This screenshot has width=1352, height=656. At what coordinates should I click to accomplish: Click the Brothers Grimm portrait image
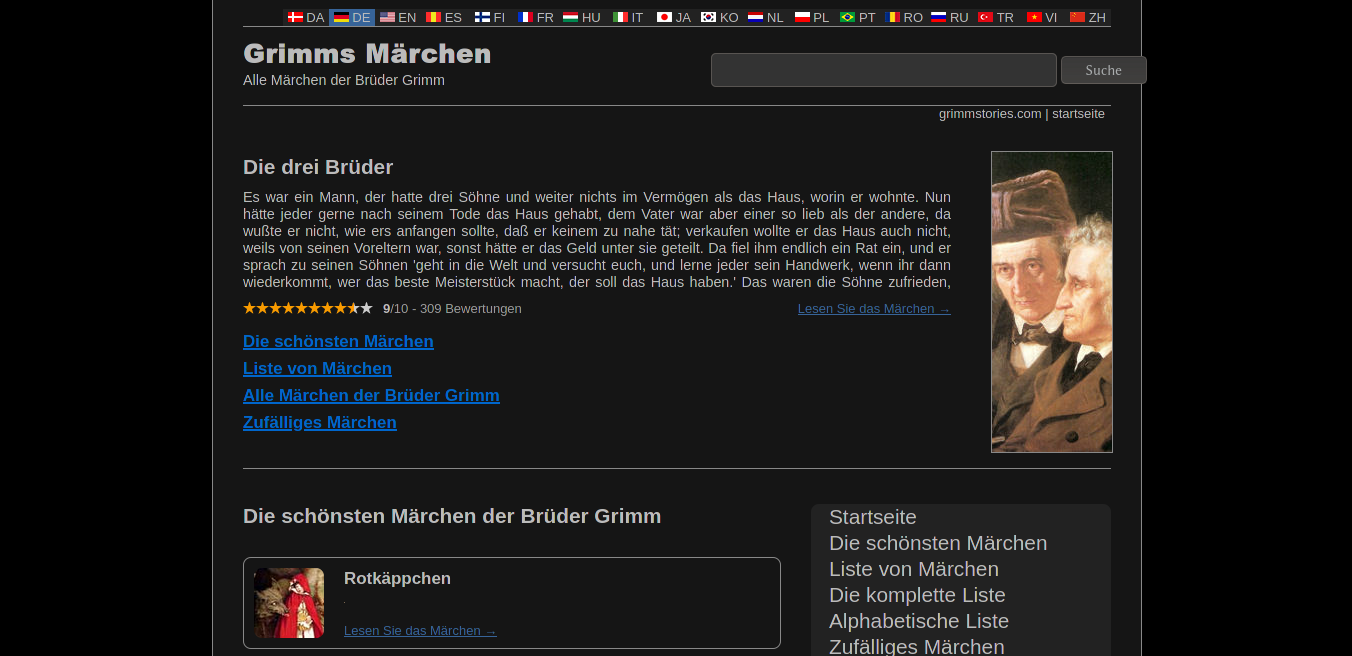click(1052, 302)
